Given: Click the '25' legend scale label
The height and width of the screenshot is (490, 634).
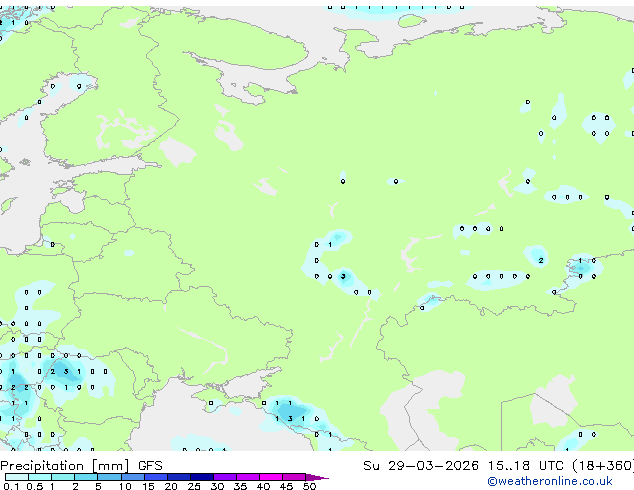Looking at the screenshot, I should [194, 486].
